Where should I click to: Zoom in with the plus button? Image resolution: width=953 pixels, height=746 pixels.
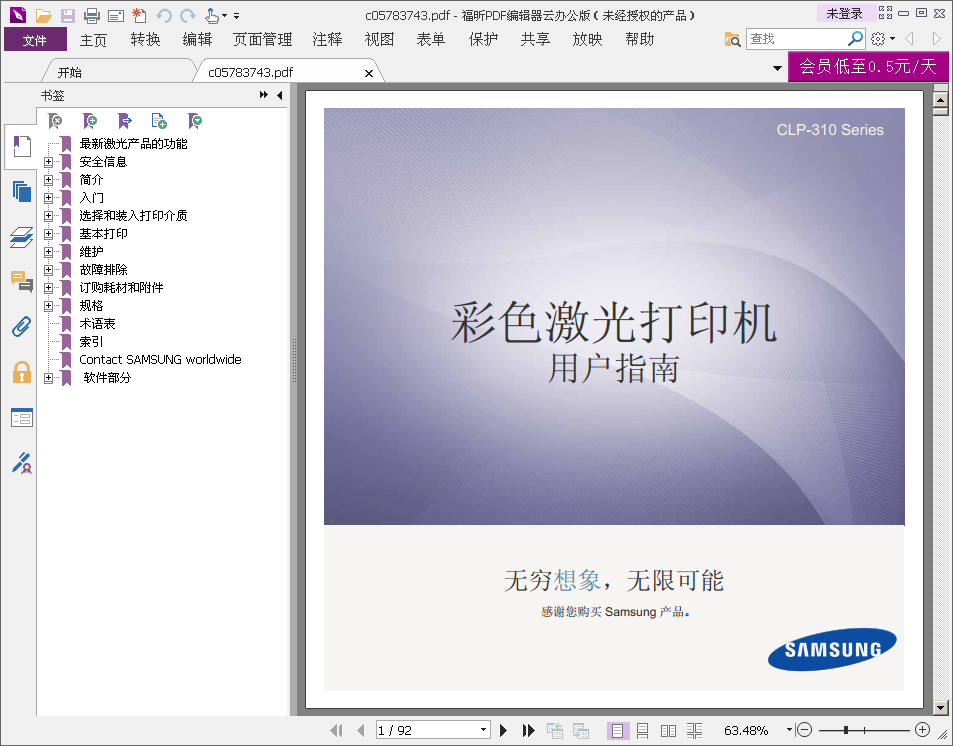coord(922,730)
